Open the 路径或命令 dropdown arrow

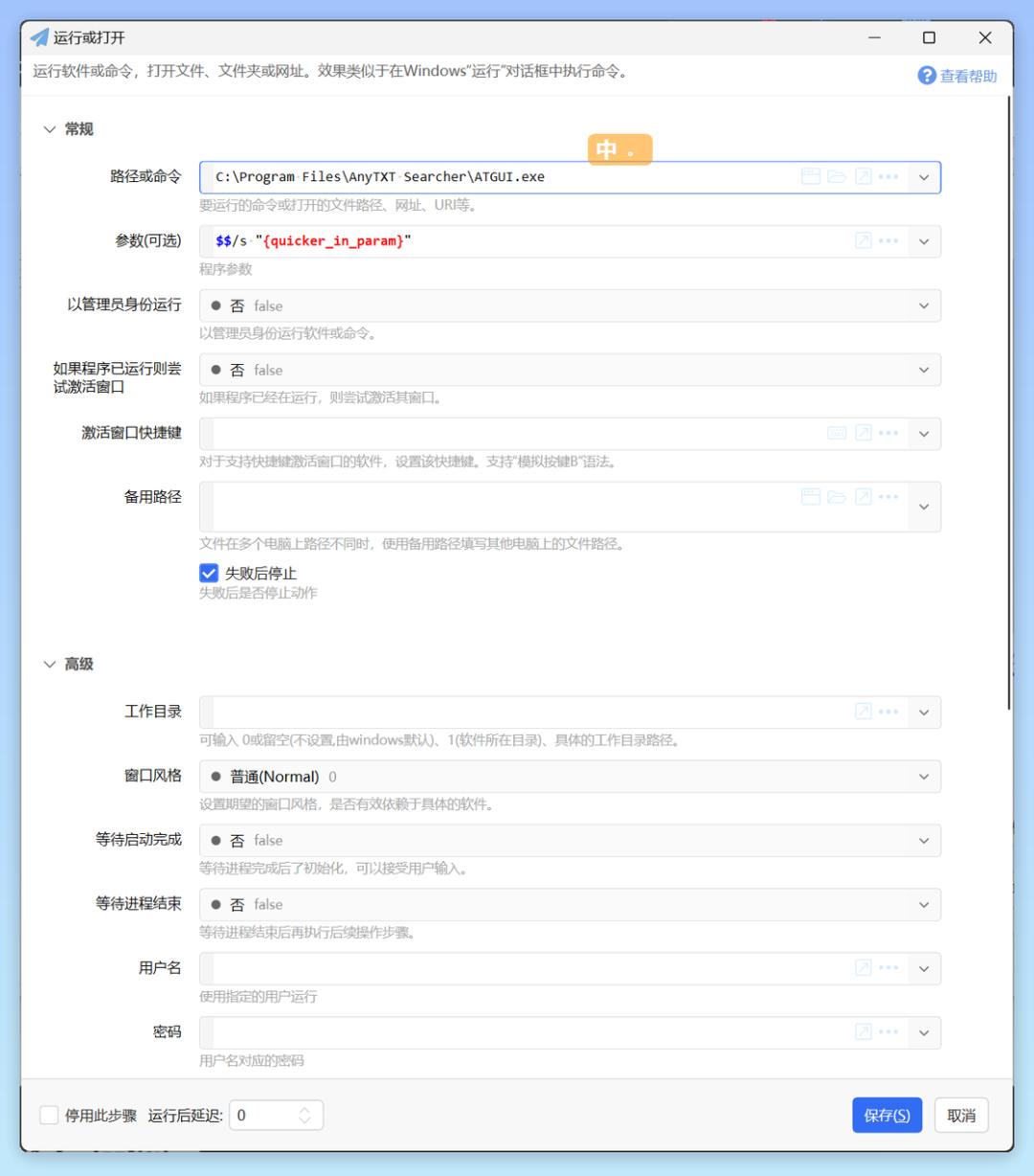[924, 177]
